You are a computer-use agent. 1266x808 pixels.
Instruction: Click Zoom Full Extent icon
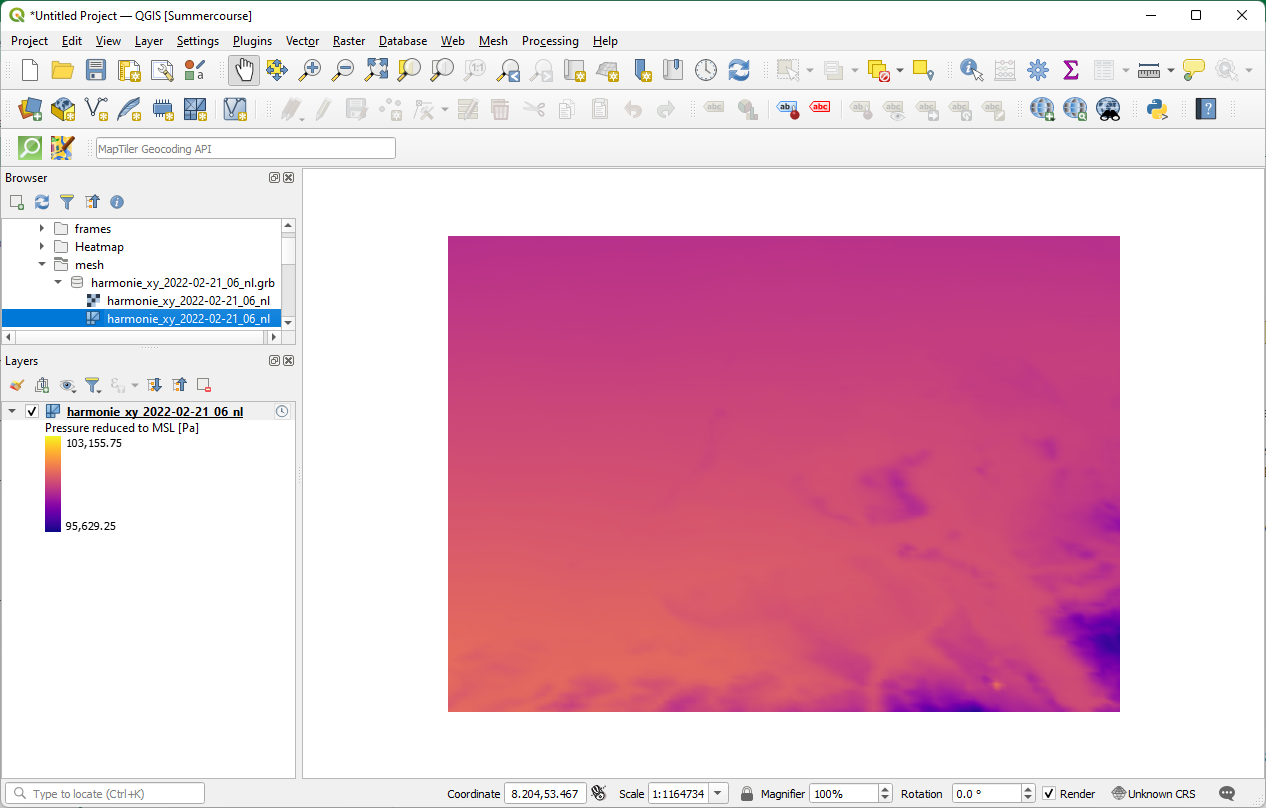(377, 70)
